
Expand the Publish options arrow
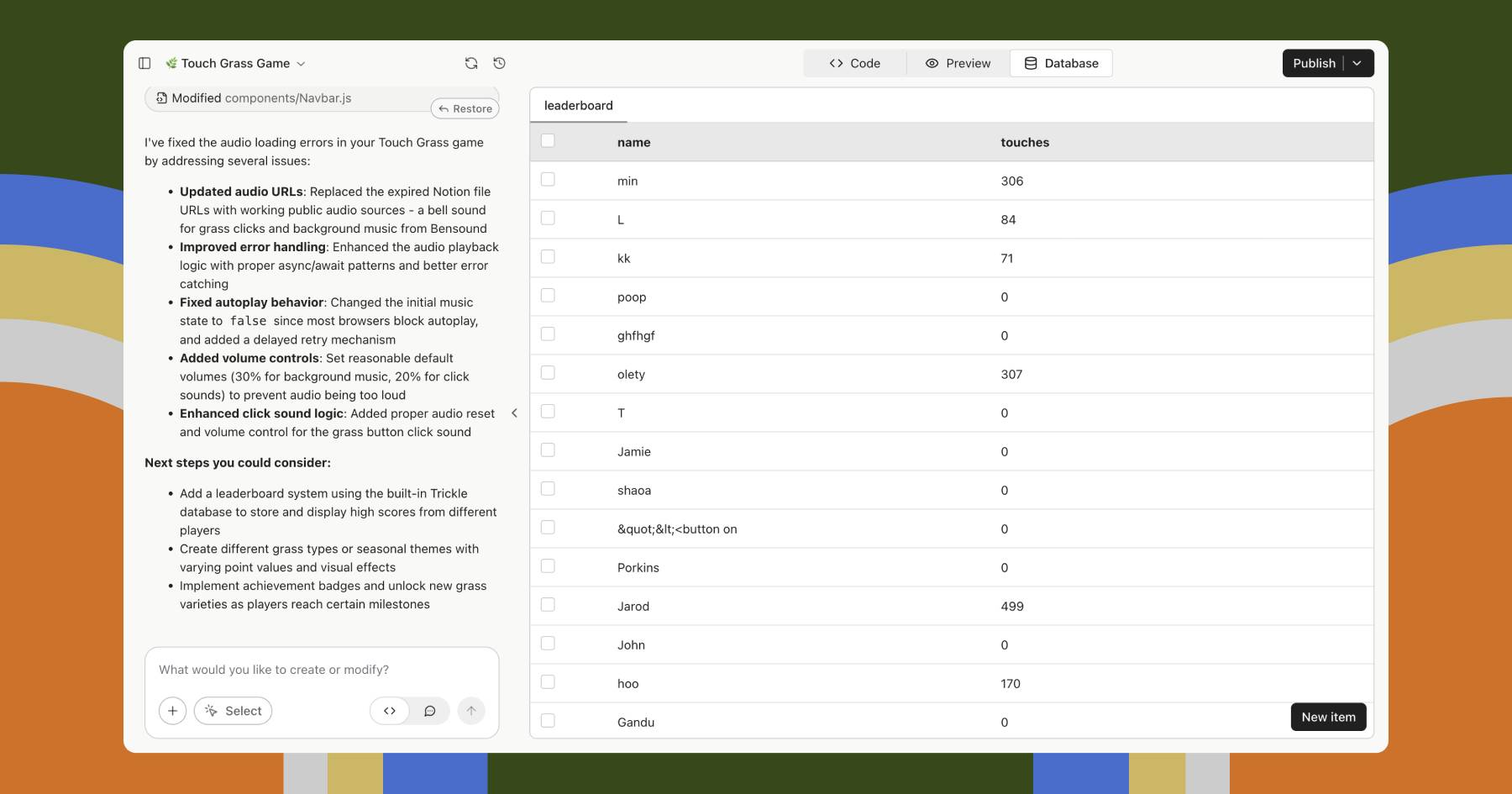click(x=1357, y=63)
